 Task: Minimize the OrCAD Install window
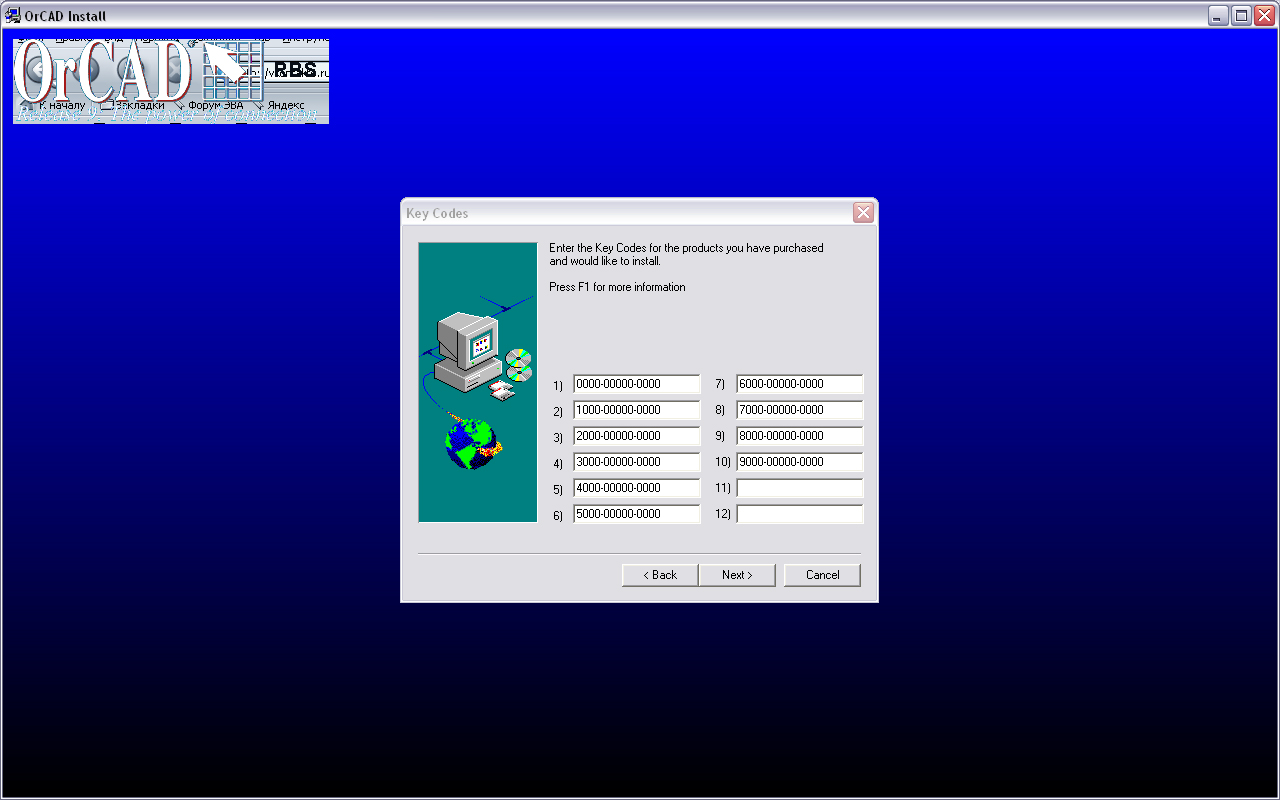(1218, 15)
